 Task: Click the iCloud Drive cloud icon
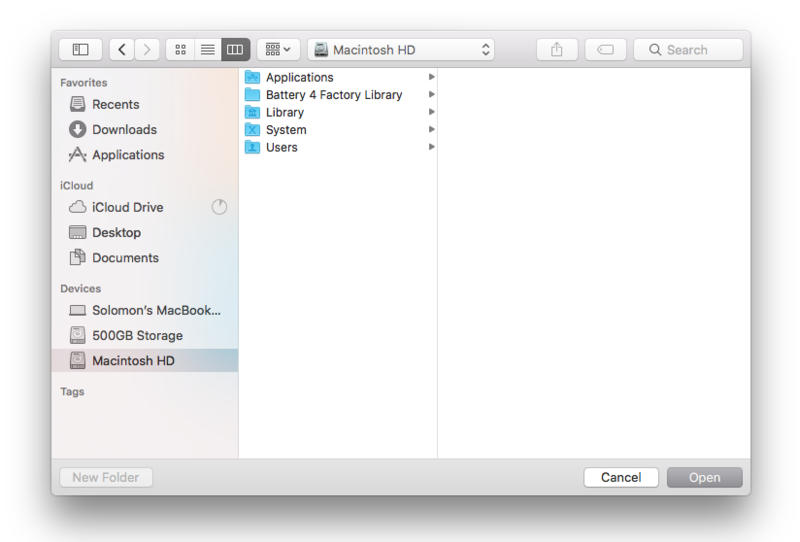tap(78, 207)
